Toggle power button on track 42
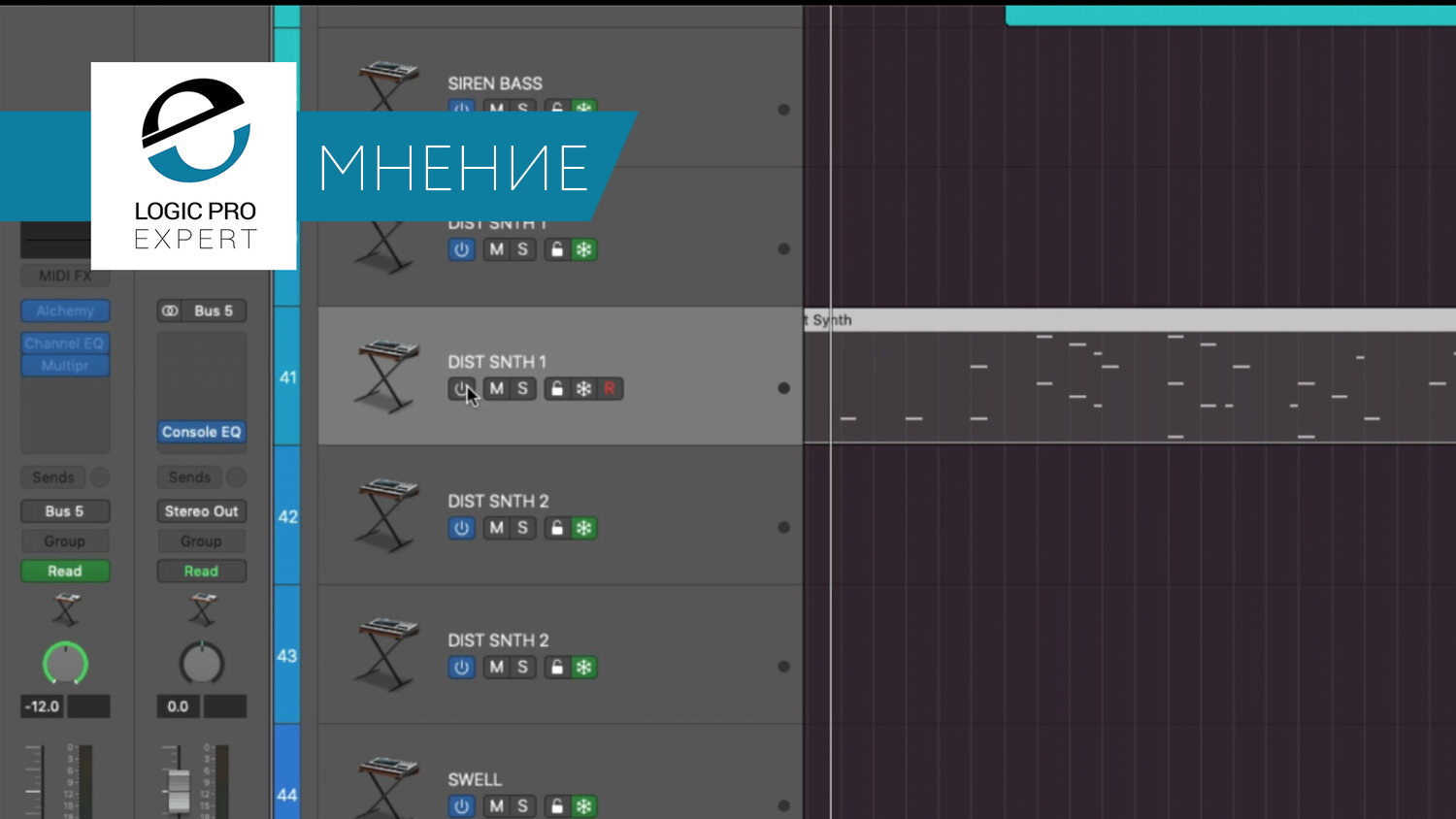Viewport: 1456px width, 819px height. [x=461, y=528]
